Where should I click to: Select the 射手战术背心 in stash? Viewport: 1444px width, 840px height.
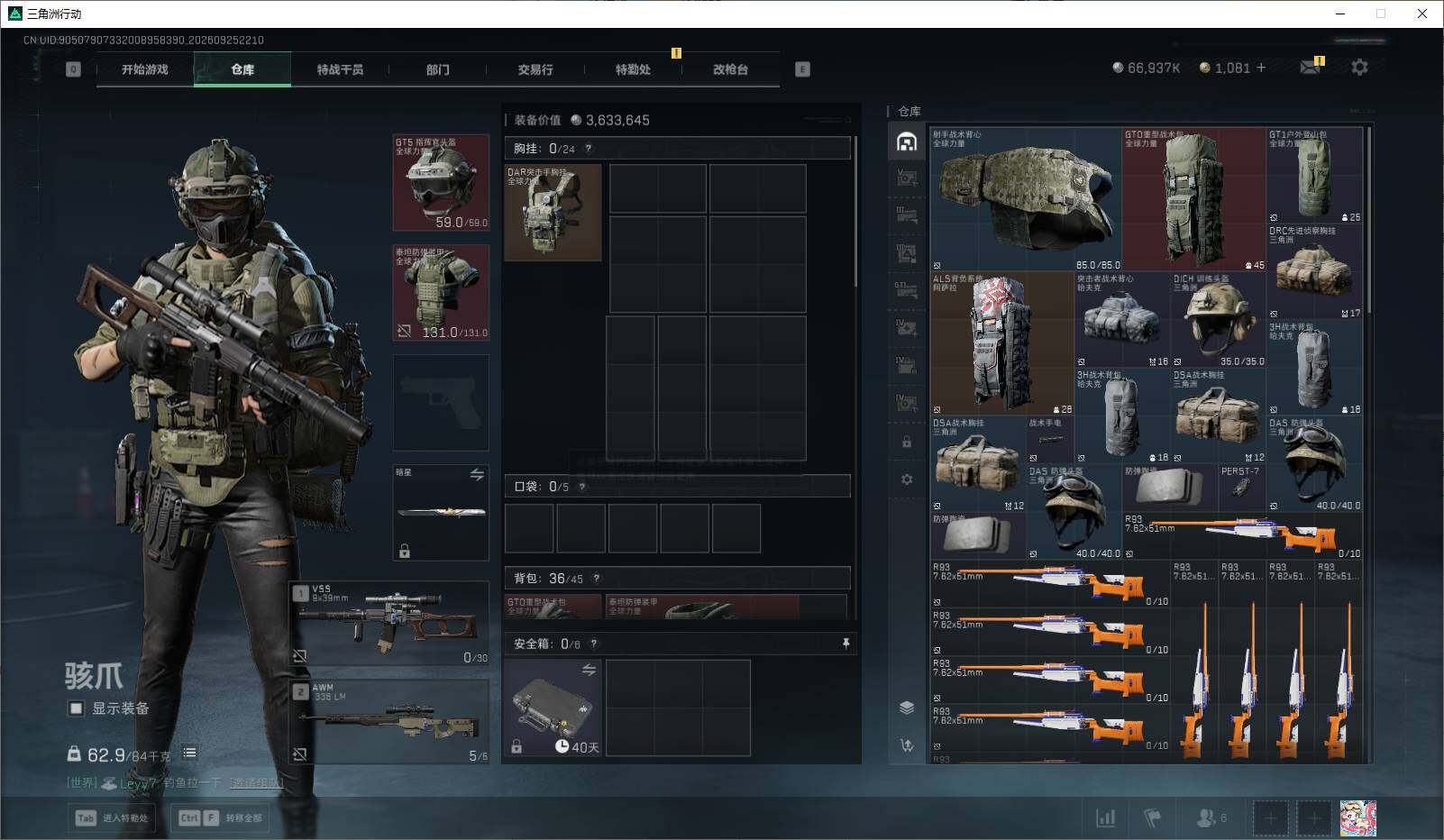pyautogui.click(x=1026, y=199)
